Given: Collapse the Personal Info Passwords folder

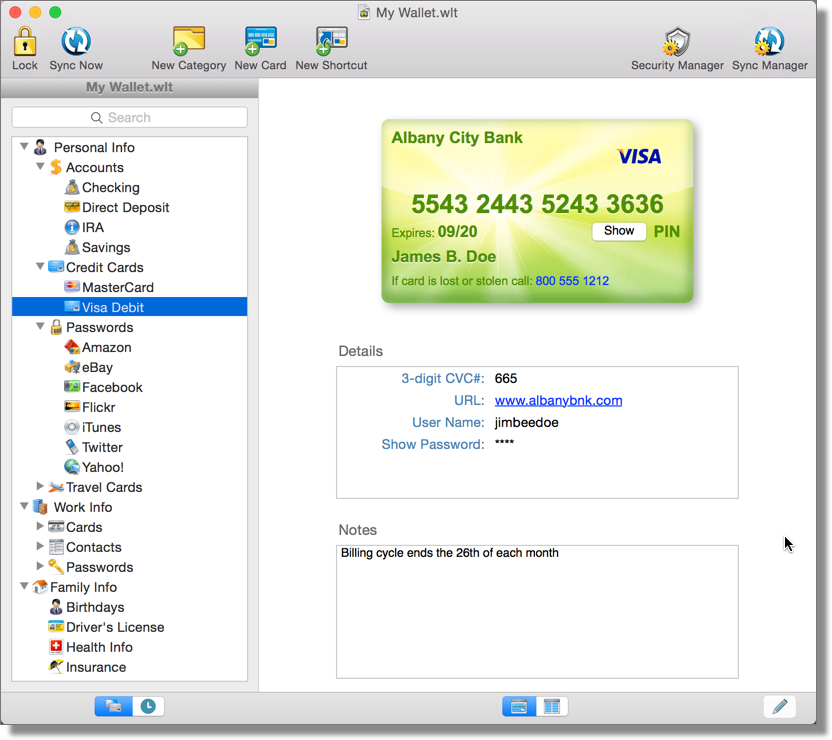Looking at the screenshot, I should pyautogui.click(x=40, y=326).
